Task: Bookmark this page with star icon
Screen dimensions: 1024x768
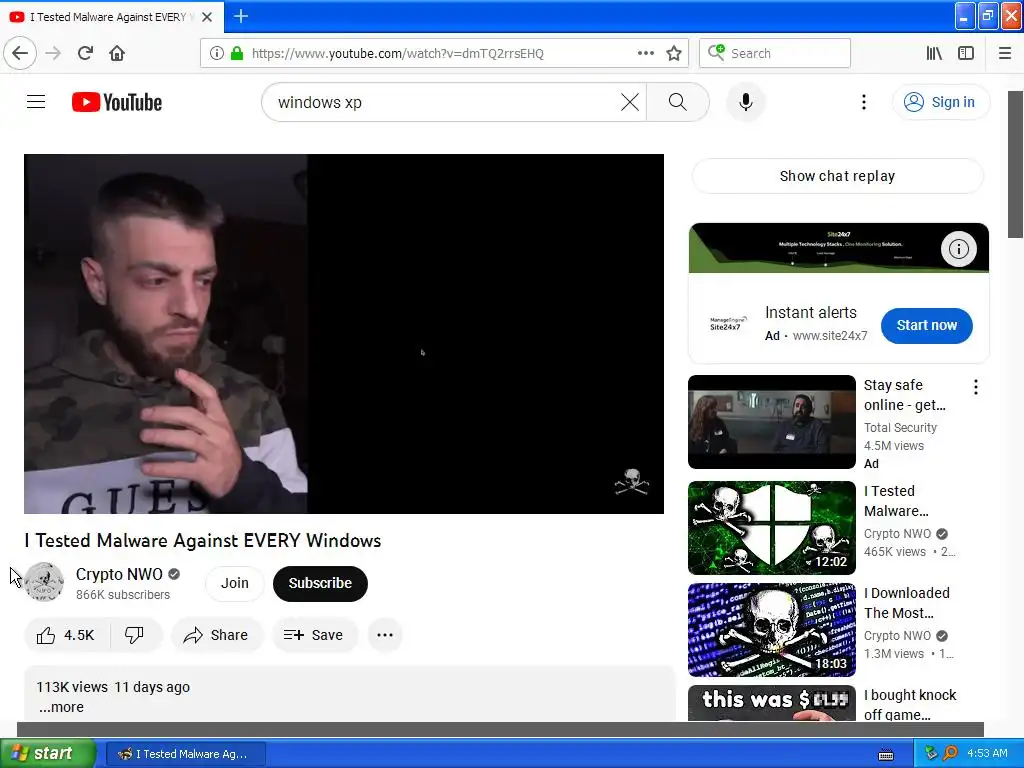Action: click(x=674, y=53)
